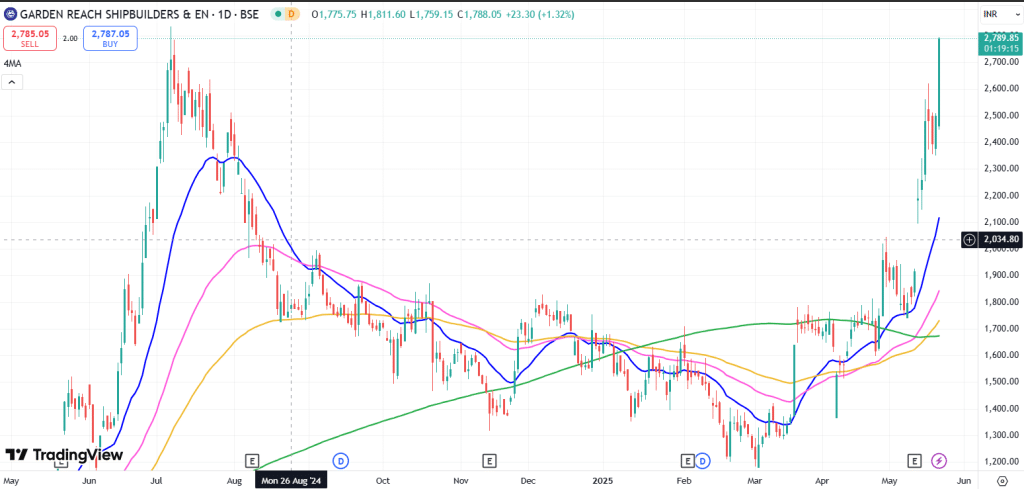This screenshot has height=489, width=1024.
Task: Click the E earnings marker near November
Action: [x=488, y=461]
